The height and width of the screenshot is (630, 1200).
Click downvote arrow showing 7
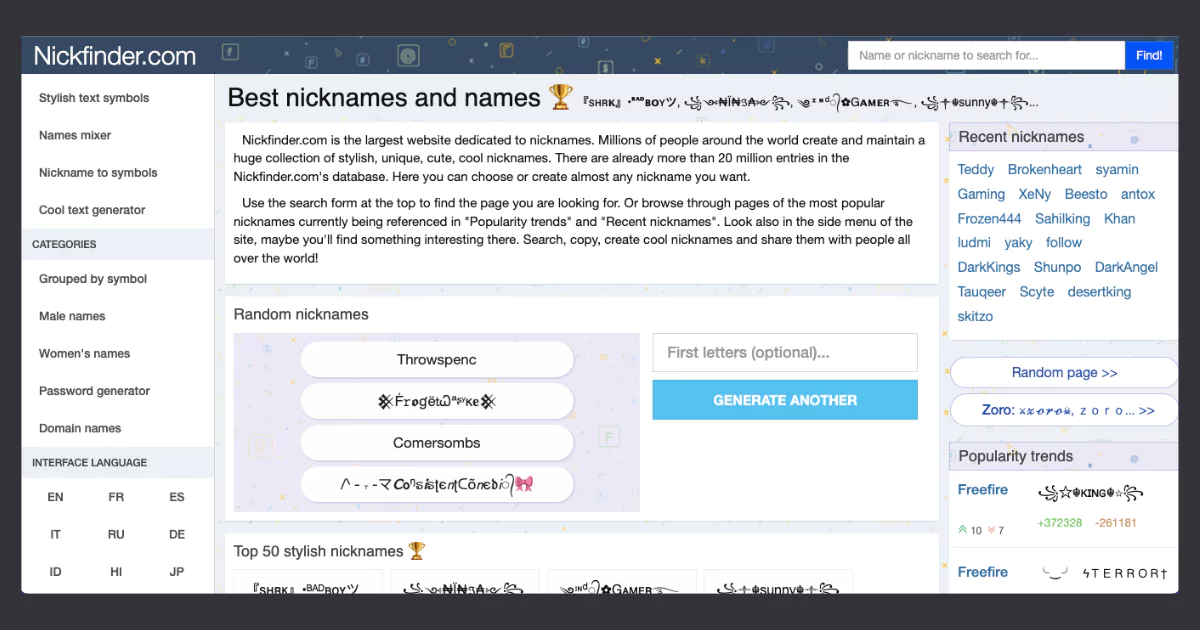click(x=992, y=530)
